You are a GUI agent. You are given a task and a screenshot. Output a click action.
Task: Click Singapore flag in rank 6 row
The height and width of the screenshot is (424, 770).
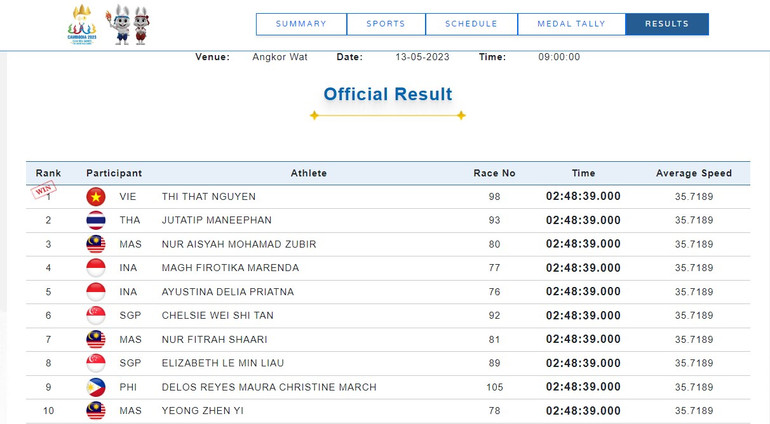96,316
